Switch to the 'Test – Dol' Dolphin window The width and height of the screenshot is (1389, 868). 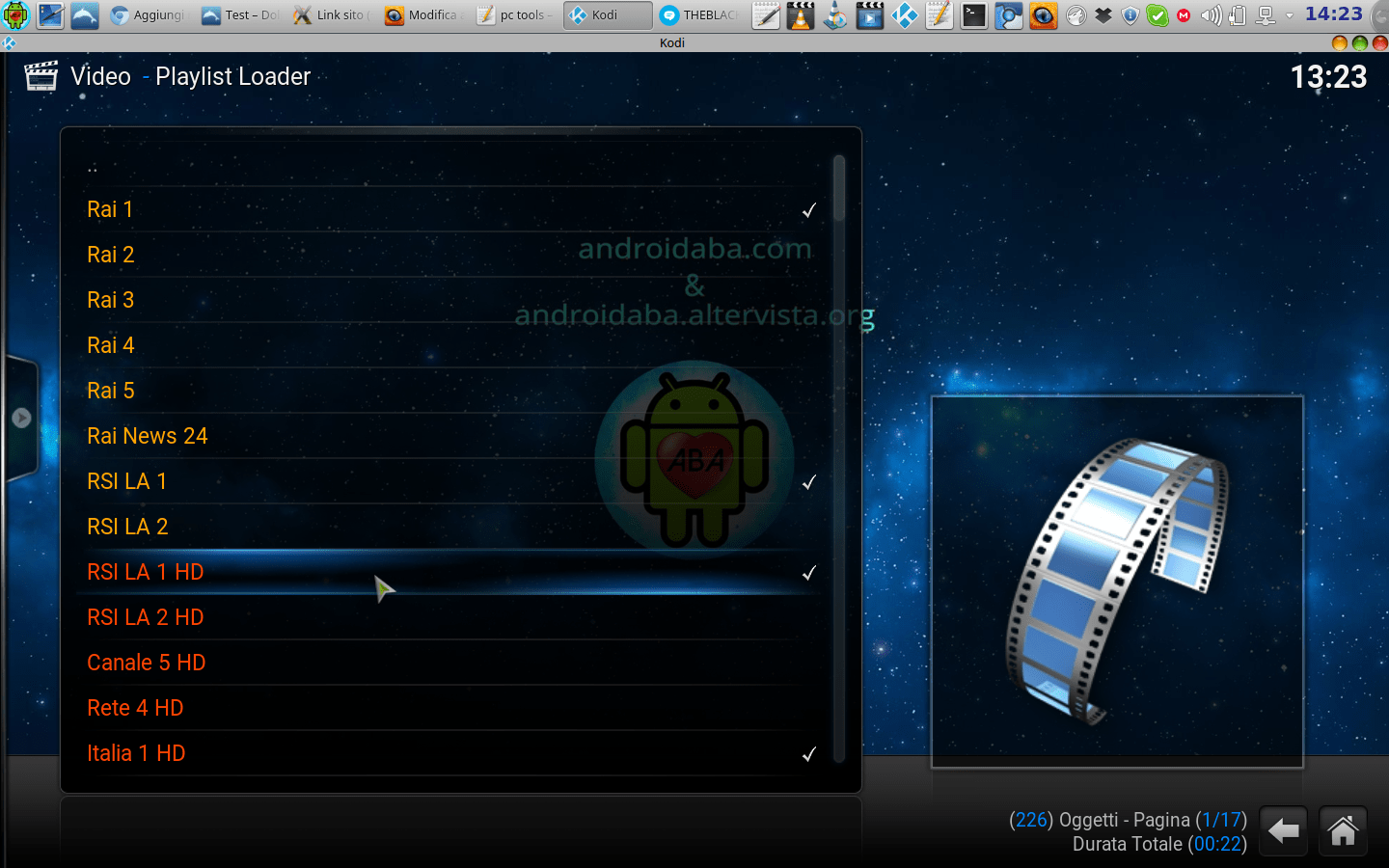pyautogui.click(x=239, y=15)
